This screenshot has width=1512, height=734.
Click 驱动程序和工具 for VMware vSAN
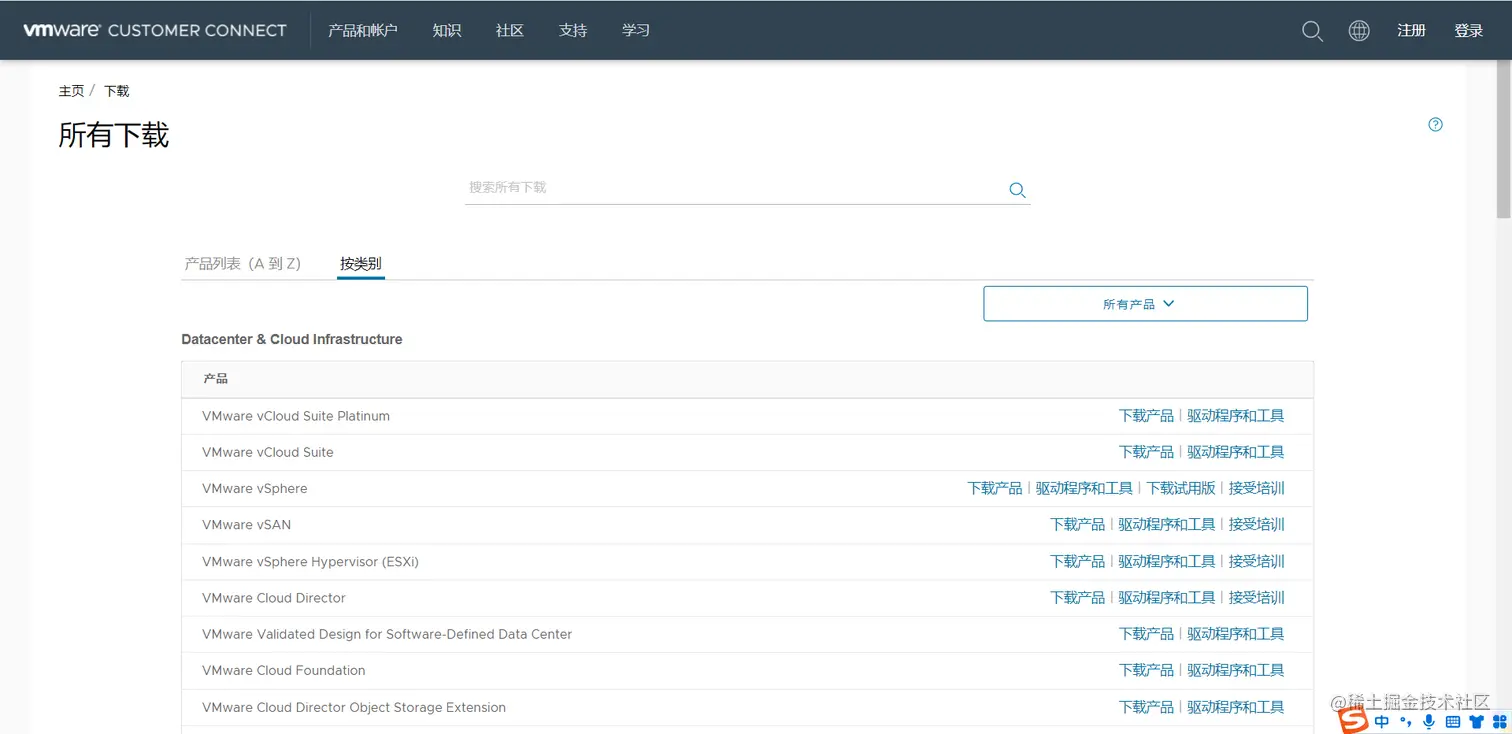coord(1167,525)
